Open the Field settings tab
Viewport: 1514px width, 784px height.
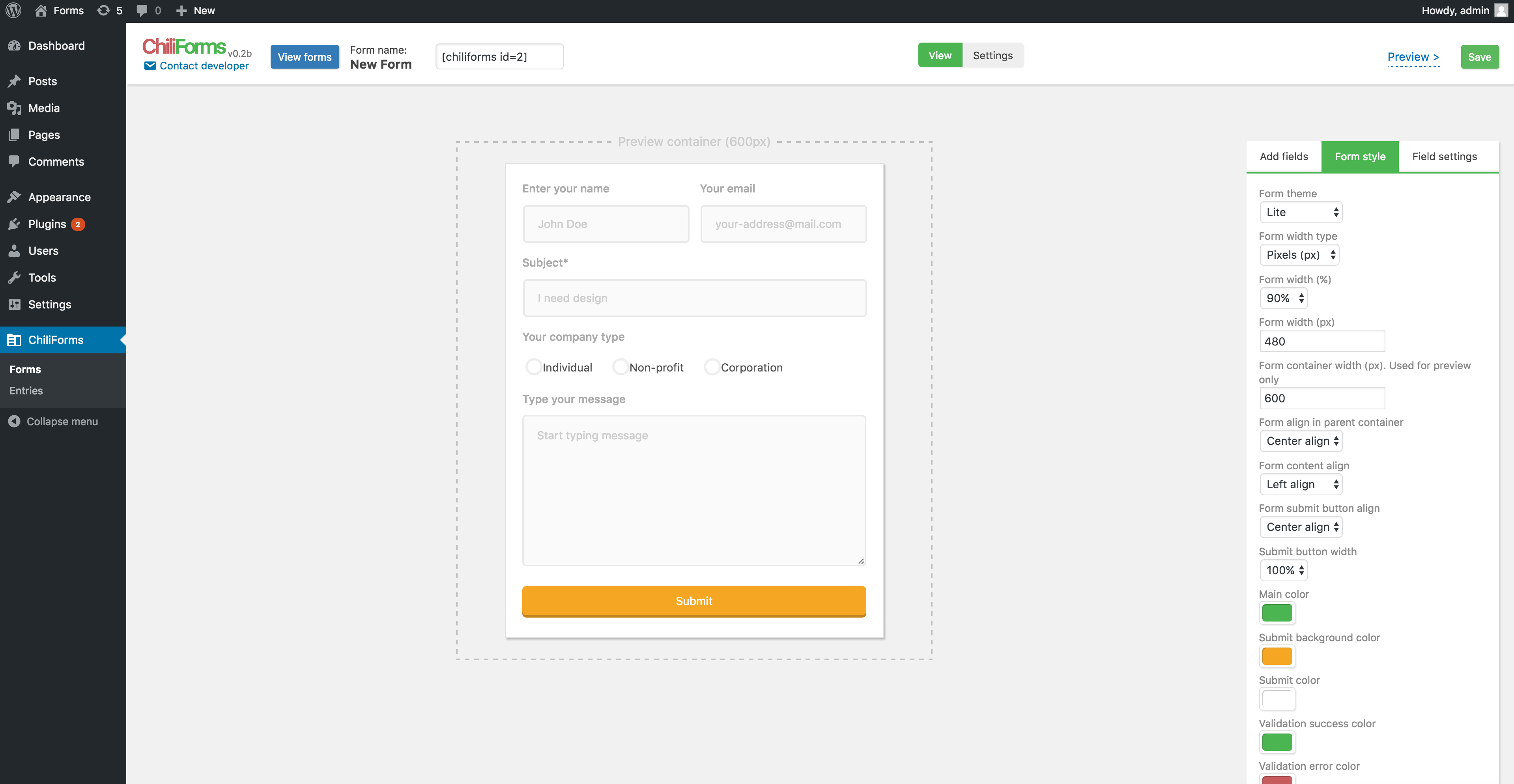point(1444,156)
